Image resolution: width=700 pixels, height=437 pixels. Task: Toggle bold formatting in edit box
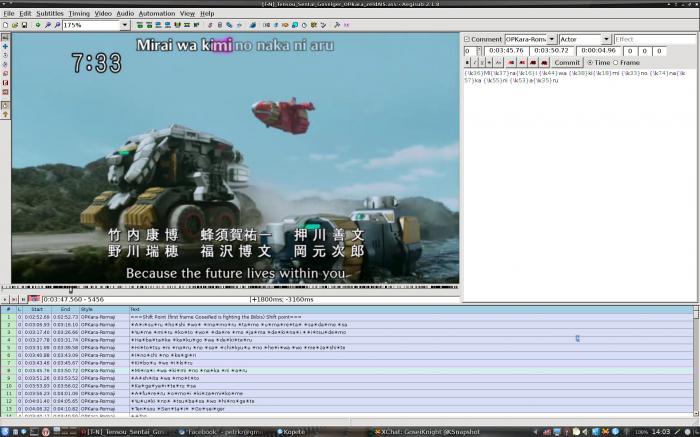click(x=467, y=62)
